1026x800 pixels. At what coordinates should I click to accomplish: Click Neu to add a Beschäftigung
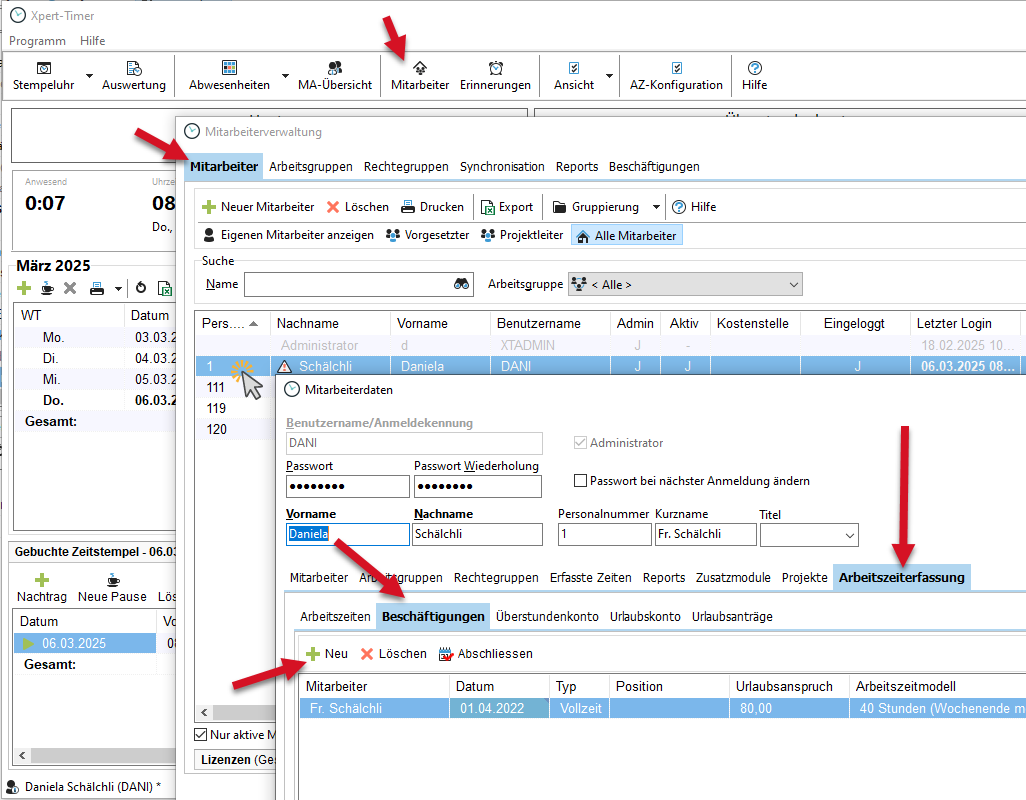326,653
